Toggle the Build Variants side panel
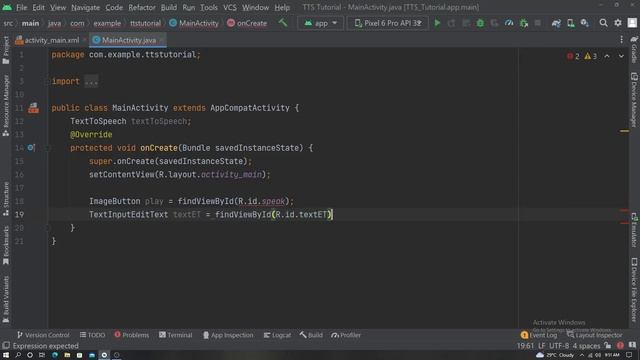 [x=6, y=300]
